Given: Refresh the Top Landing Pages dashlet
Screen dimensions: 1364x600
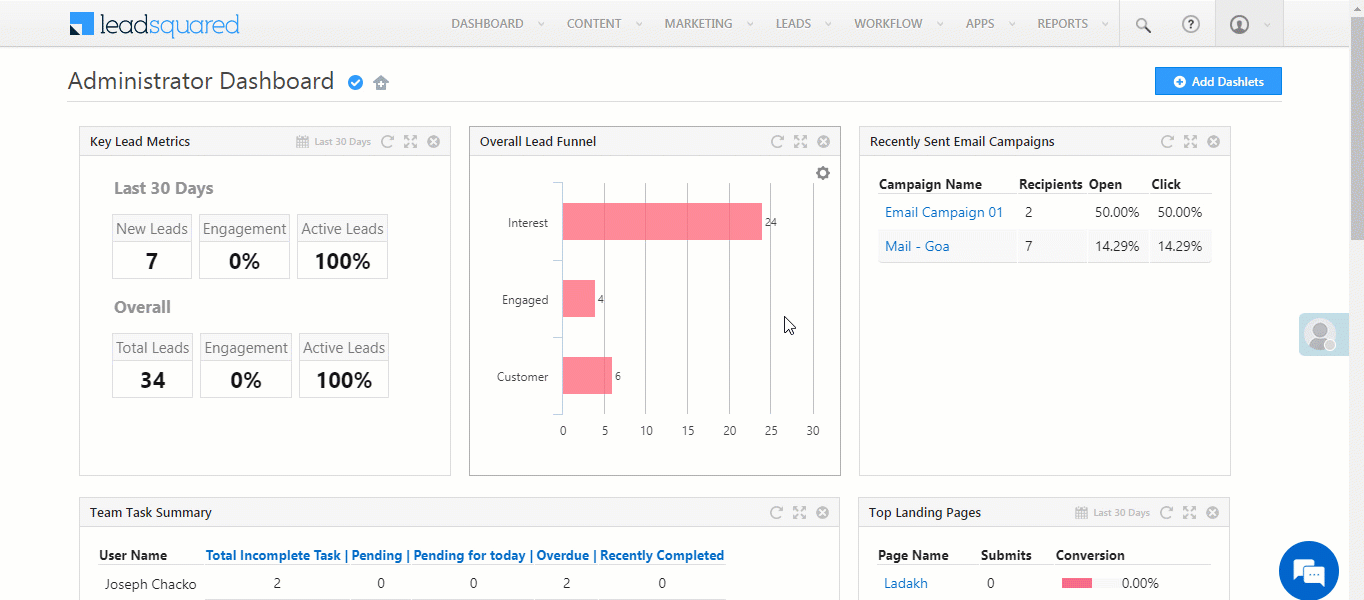Looking at the screenshot, I should tap(1166, 513).
